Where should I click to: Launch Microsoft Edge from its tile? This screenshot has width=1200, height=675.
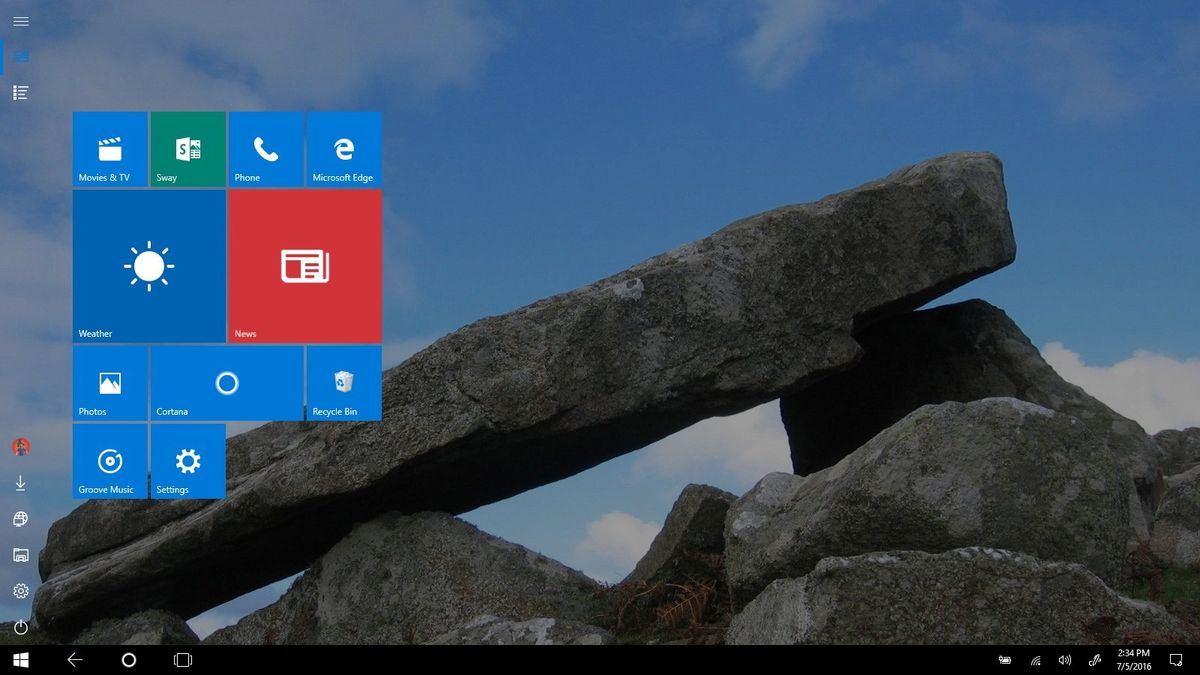pyautogui.click(x=344, y=150)
